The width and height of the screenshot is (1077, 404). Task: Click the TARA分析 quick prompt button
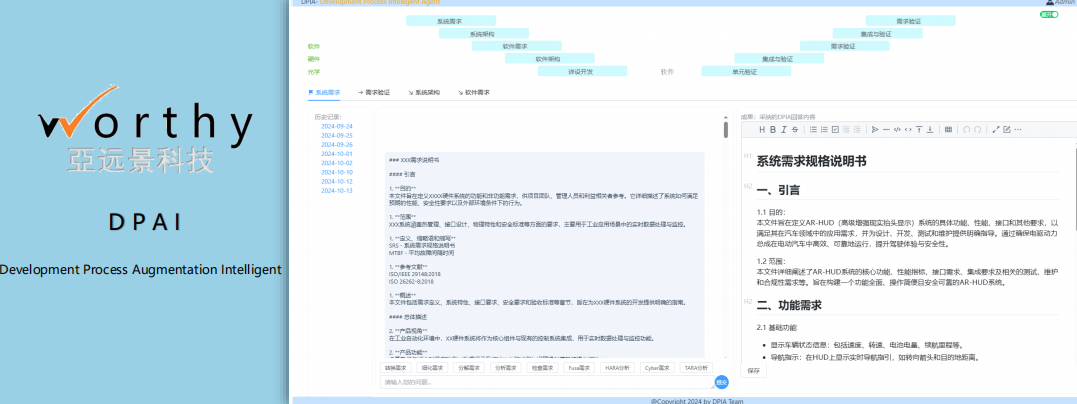[697, 368]
